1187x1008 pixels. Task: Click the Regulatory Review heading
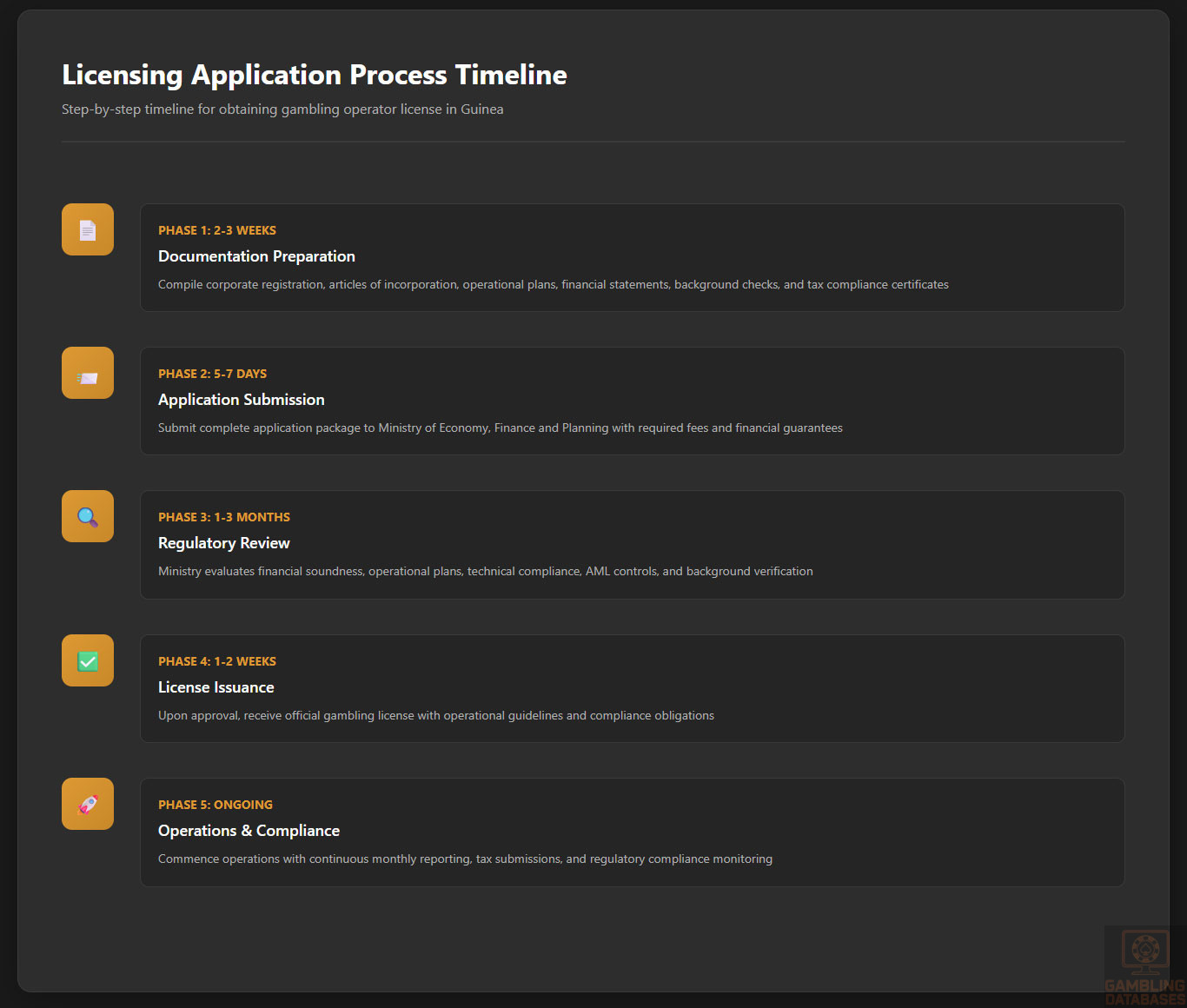coord(223,543)
